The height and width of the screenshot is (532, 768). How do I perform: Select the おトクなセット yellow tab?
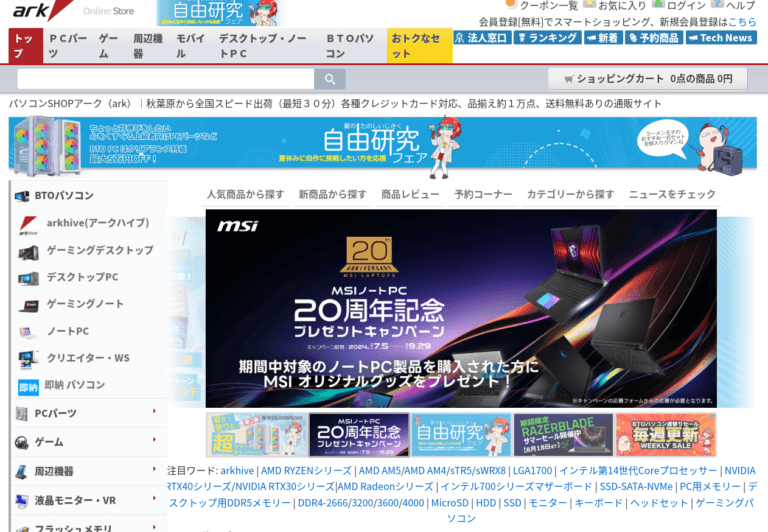(419, 46)
